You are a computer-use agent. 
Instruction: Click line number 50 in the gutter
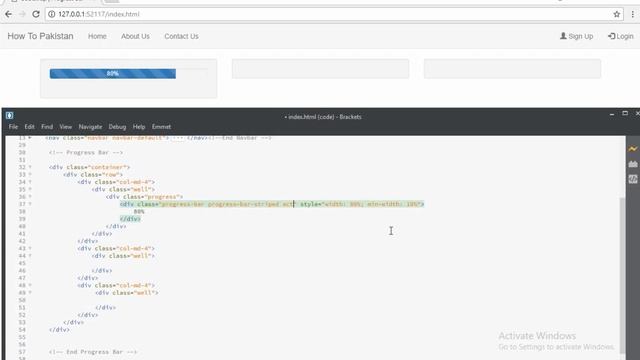pos(22,300)
